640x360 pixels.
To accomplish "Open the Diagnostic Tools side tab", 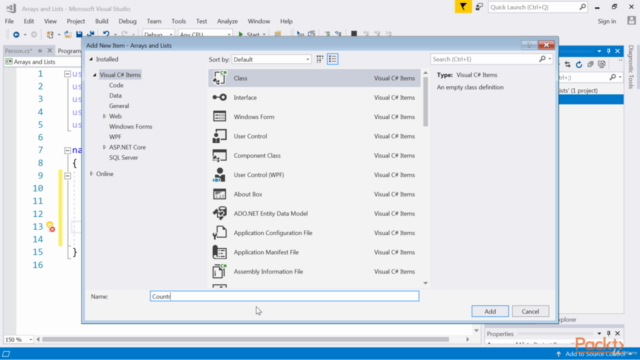I will 631,67.
